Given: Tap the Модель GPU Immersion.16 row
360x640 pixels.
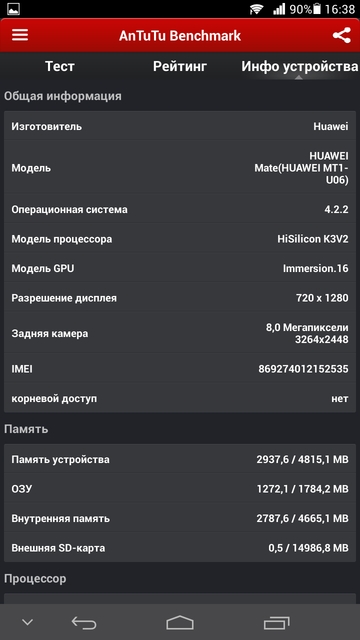Looking at the screenshot, I should [180, 269].
